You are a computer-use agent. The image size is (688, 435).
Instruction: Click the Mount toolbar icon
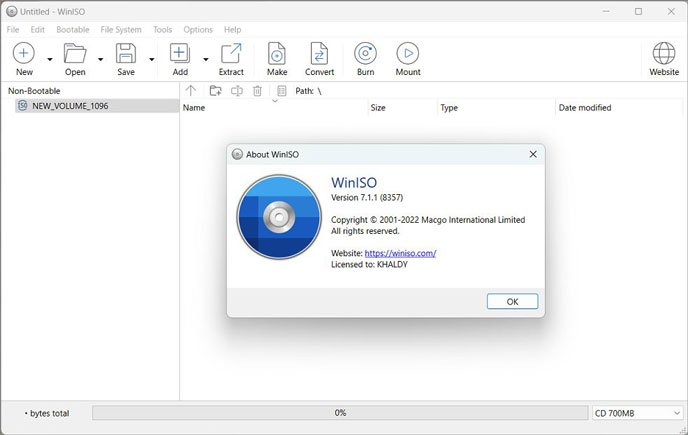point(408,54)
